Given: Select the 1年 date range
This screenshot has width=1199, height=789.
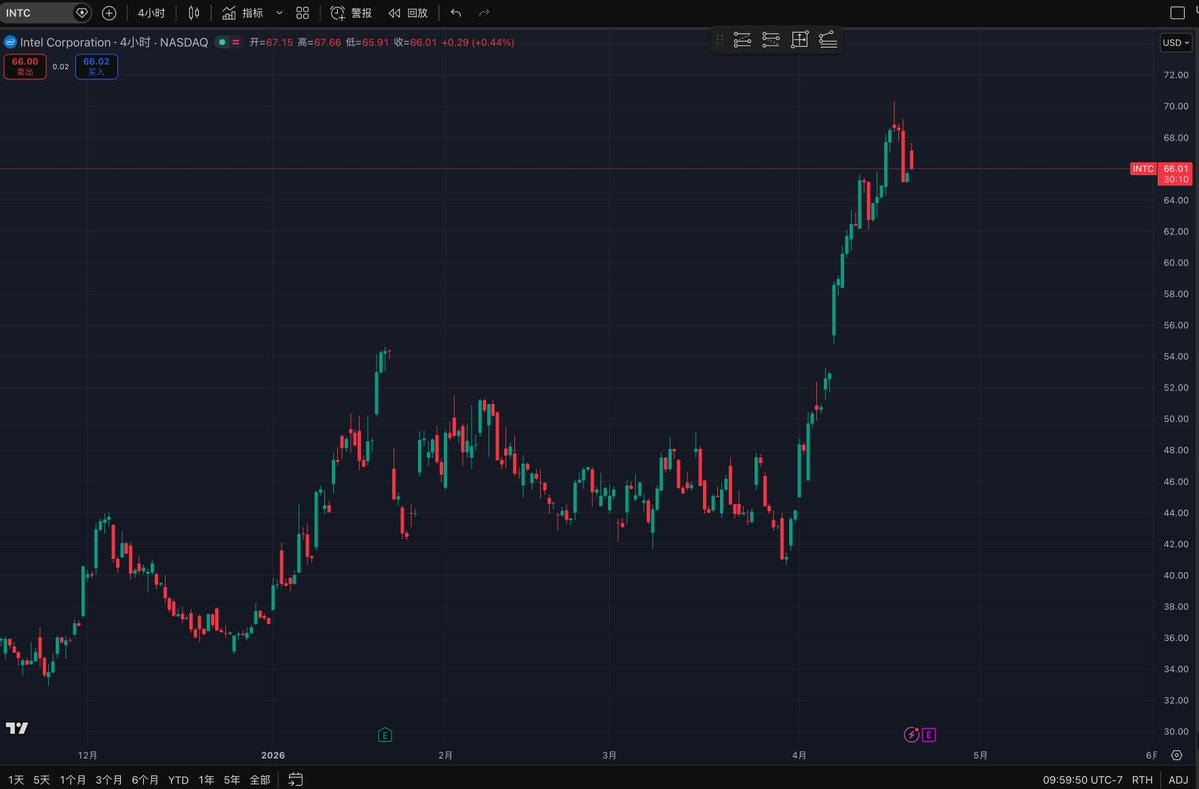Looking at the screenshot, I should [206, 780].
